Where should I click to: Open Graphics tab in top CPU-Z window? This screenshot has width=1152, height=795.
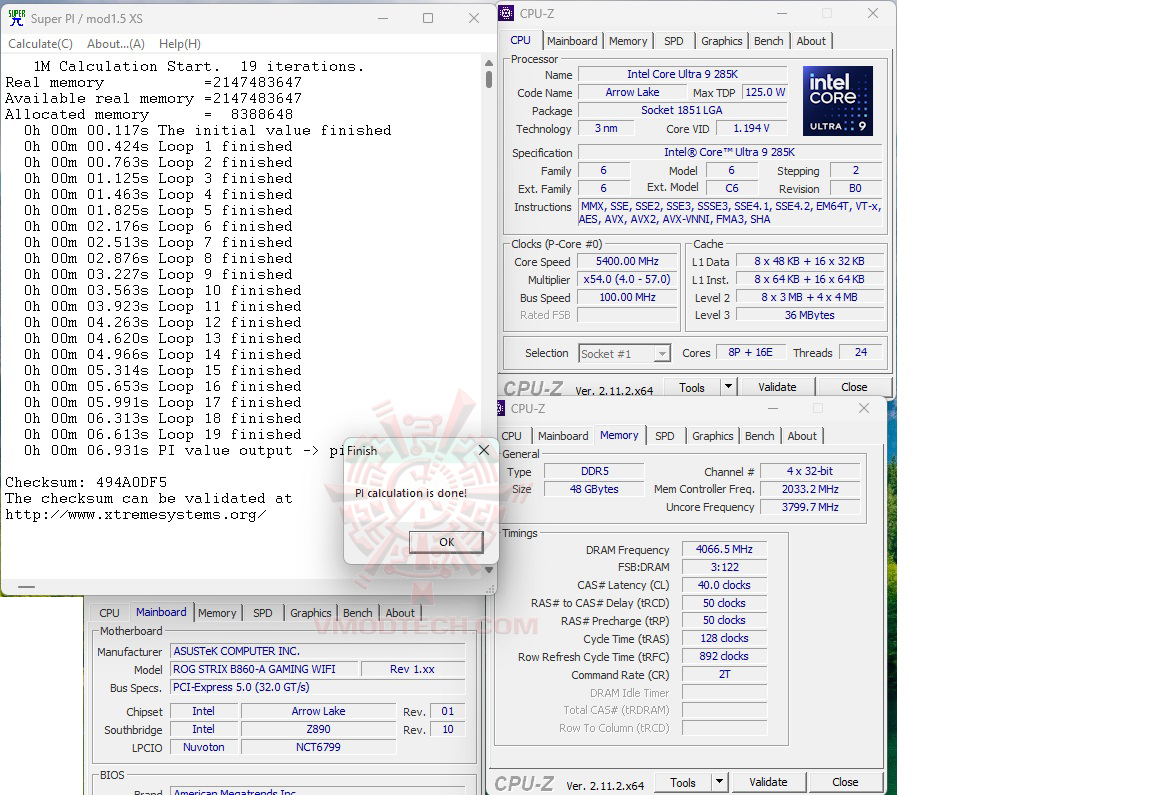tap(721, 41)
